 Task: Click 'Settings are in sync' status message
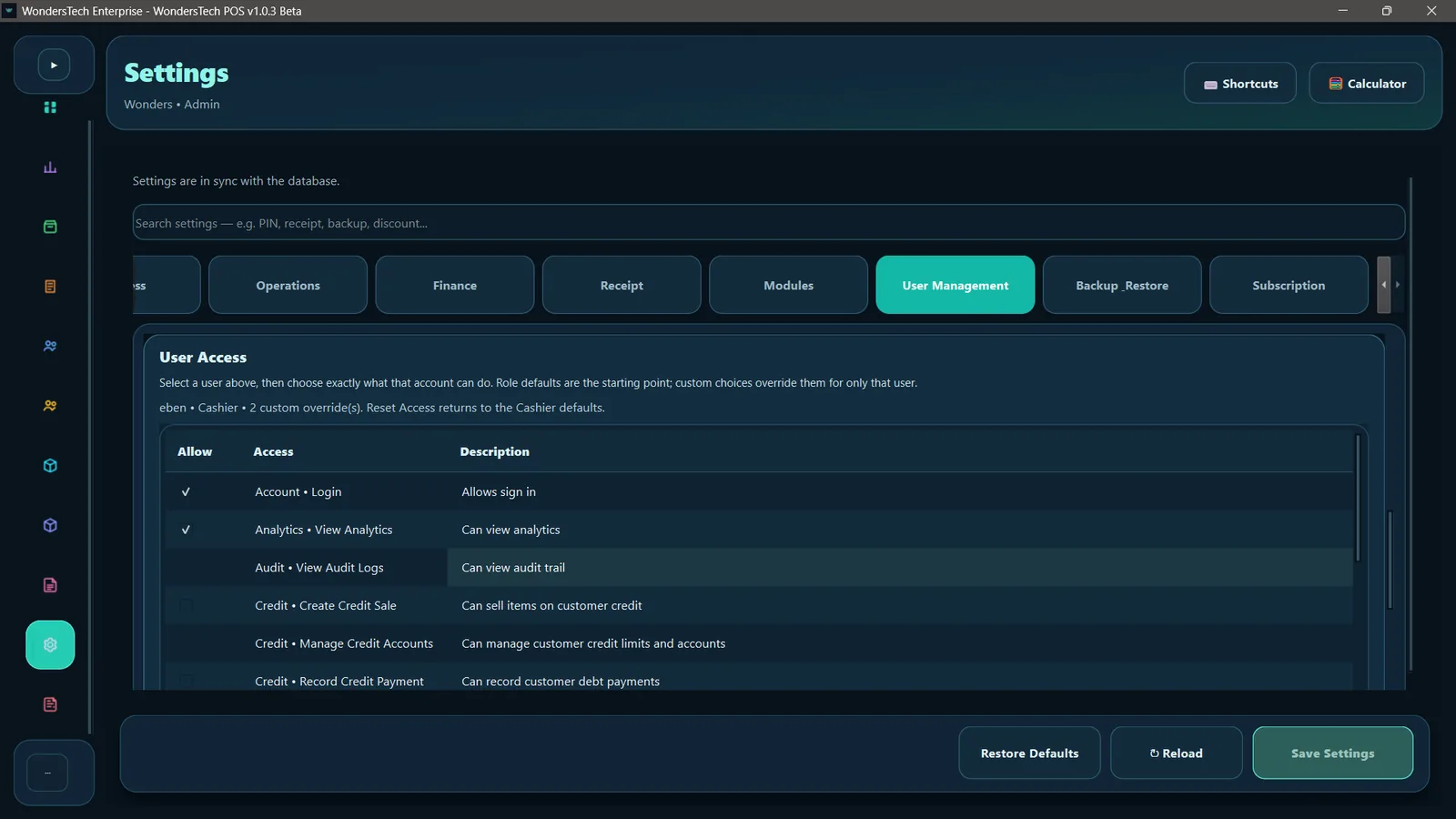(236, 181)
